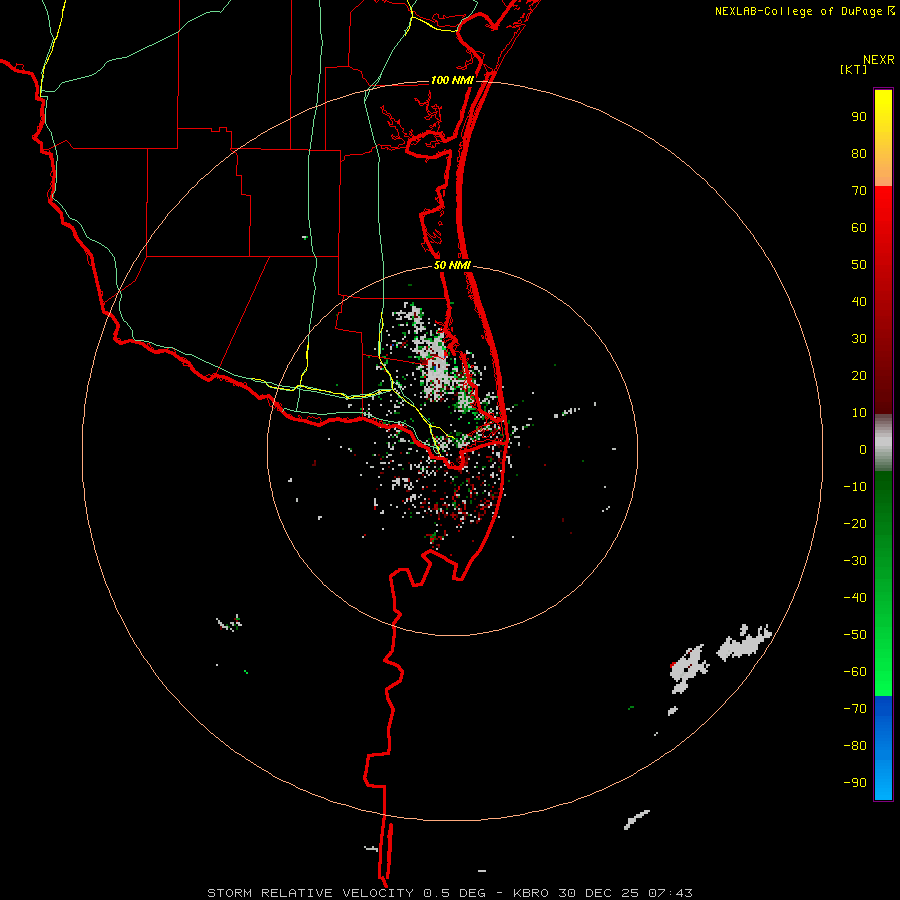Viewport: 900px width, 900px height.
Task: Click the 40 value on the velocity scale
Action: (x=859, y=301)
